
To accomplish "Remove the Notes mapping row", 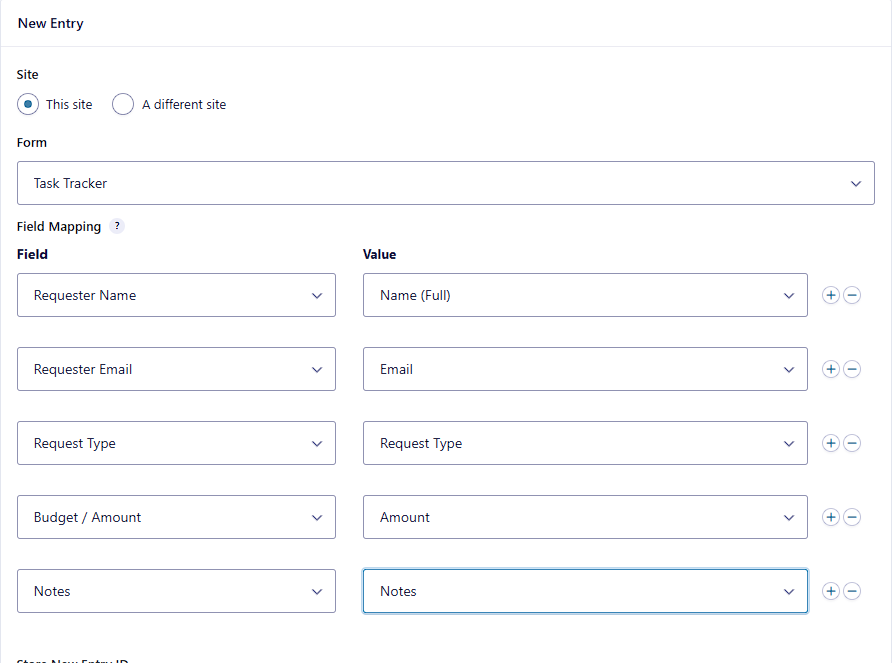I will [x=852, y=591].
